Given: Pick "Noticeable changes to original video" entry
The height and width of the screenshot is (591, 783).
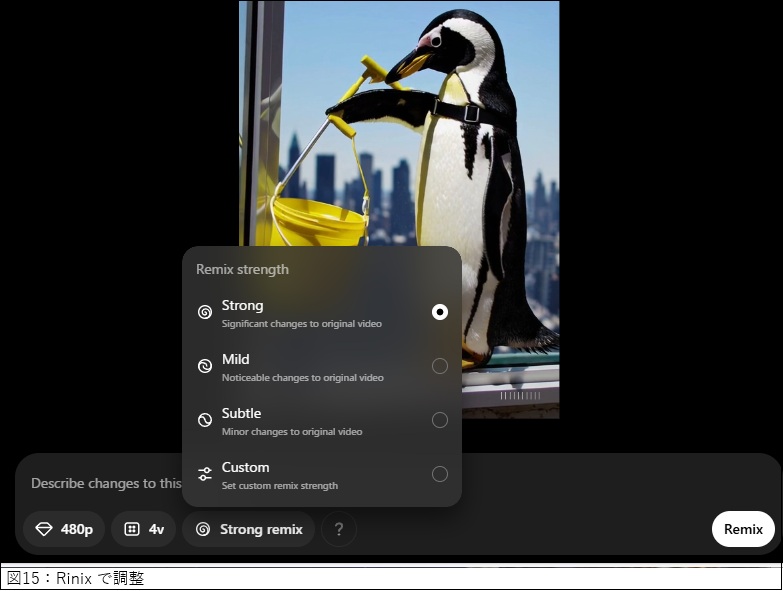Looking at the screenshot, I should tap(302, 378).
